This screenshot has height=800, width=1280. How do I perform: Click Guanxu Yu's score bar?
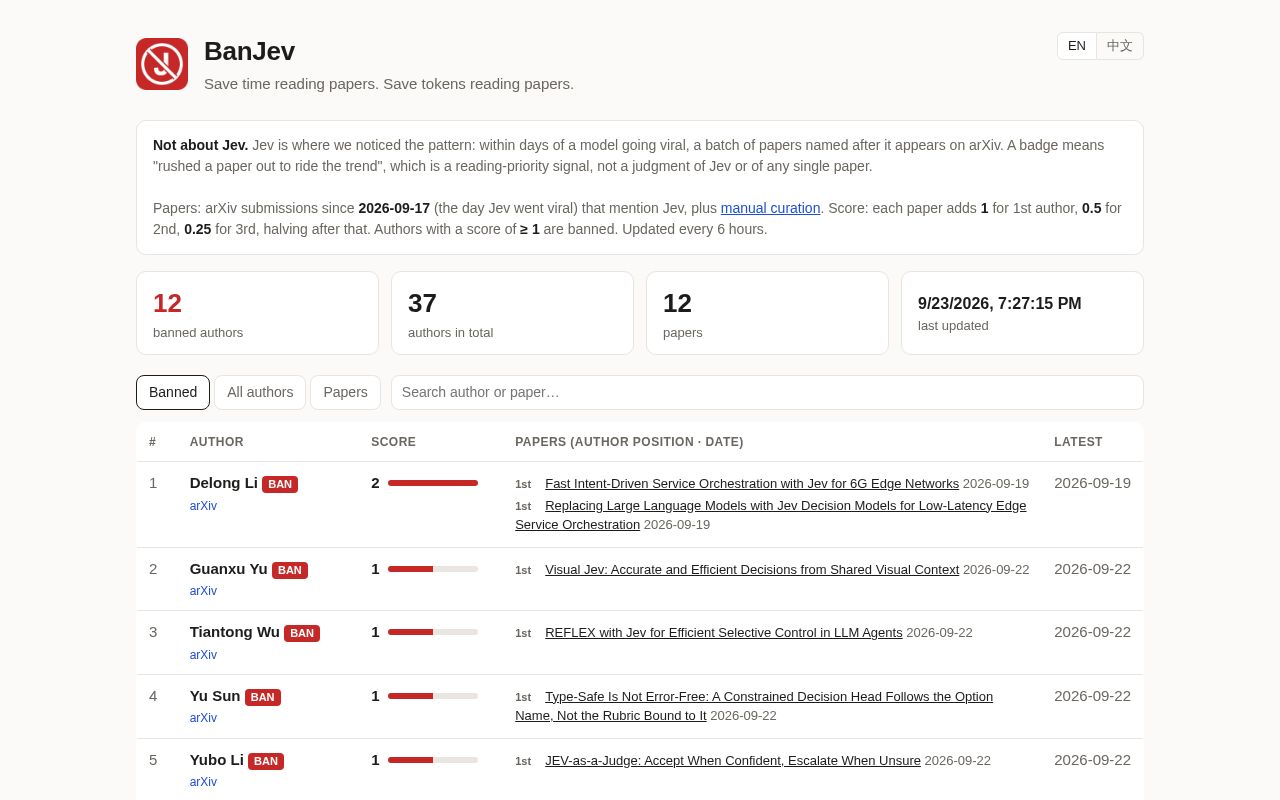[x=433, y=569]
